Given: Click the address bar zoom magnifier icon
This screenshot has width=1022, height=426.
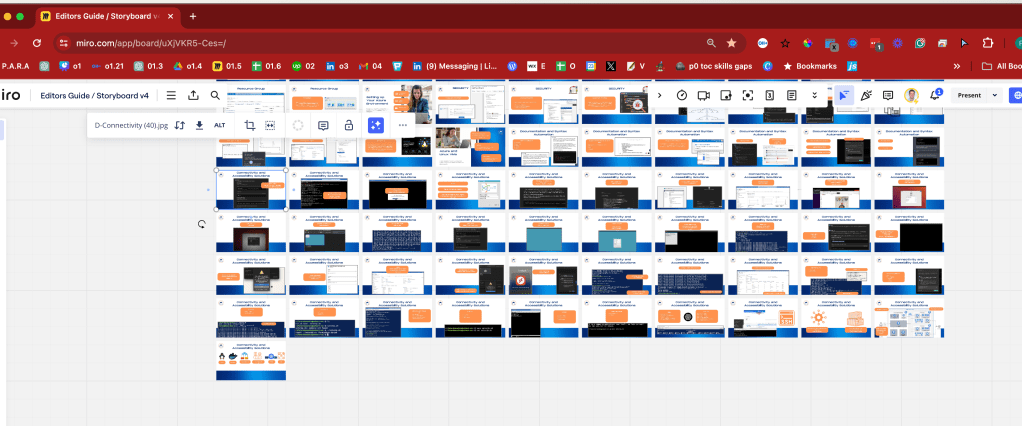Looking at the screenshot, I should tap(711, 43).
